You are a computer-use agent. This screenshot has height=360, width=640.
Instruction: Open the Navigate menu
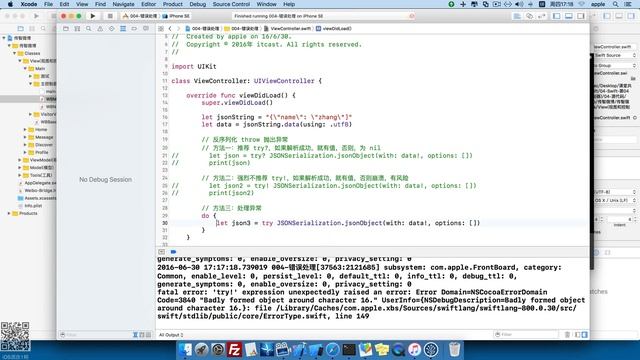click(x=123, y=4)
